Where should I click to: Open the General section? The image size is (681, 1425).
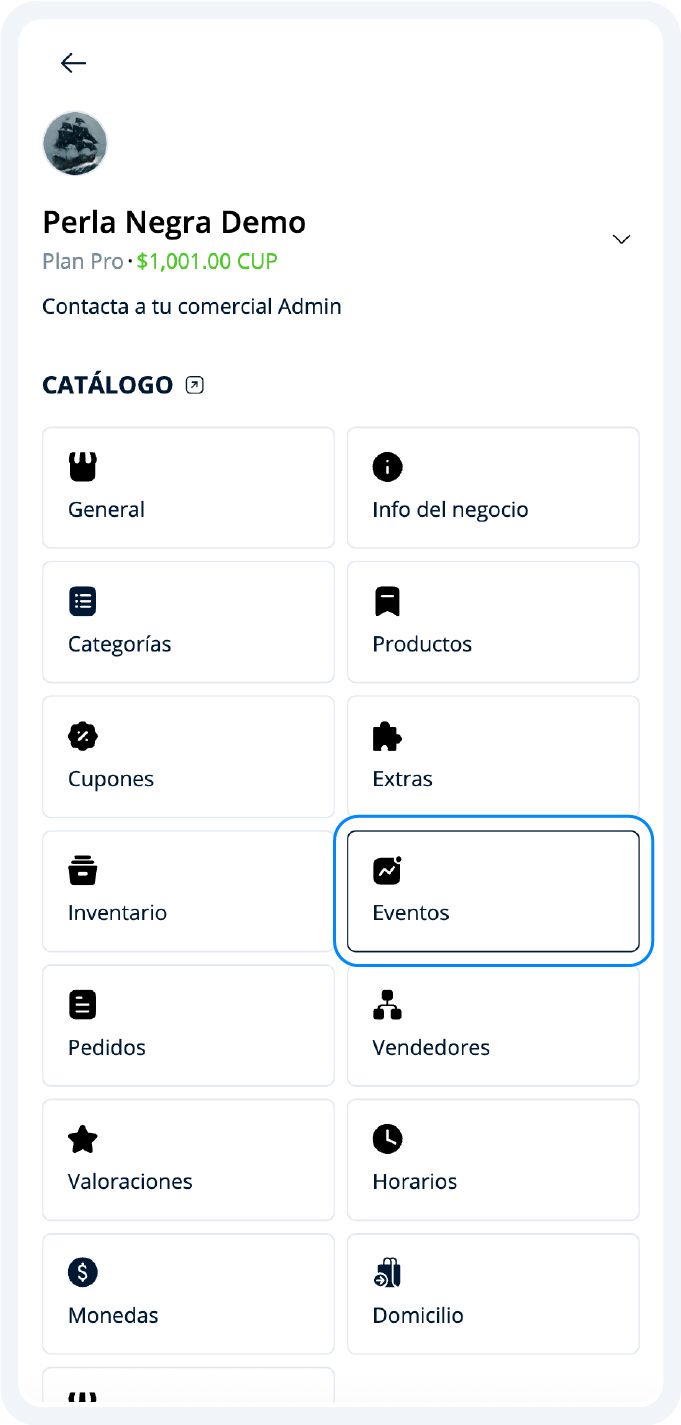[188, 487]
